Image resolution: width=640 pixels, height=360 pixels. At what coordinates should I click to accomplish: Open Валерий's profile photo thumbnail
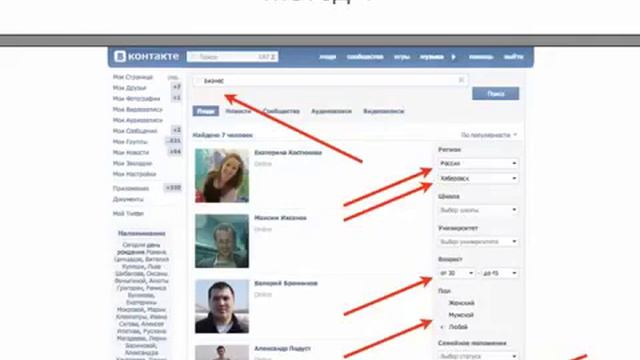tap(222, 306)
